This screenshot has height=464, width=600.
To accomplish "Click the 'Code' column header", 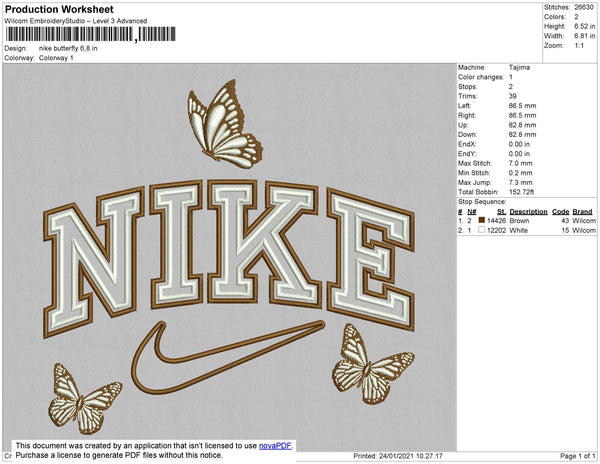I will point(561,212).
